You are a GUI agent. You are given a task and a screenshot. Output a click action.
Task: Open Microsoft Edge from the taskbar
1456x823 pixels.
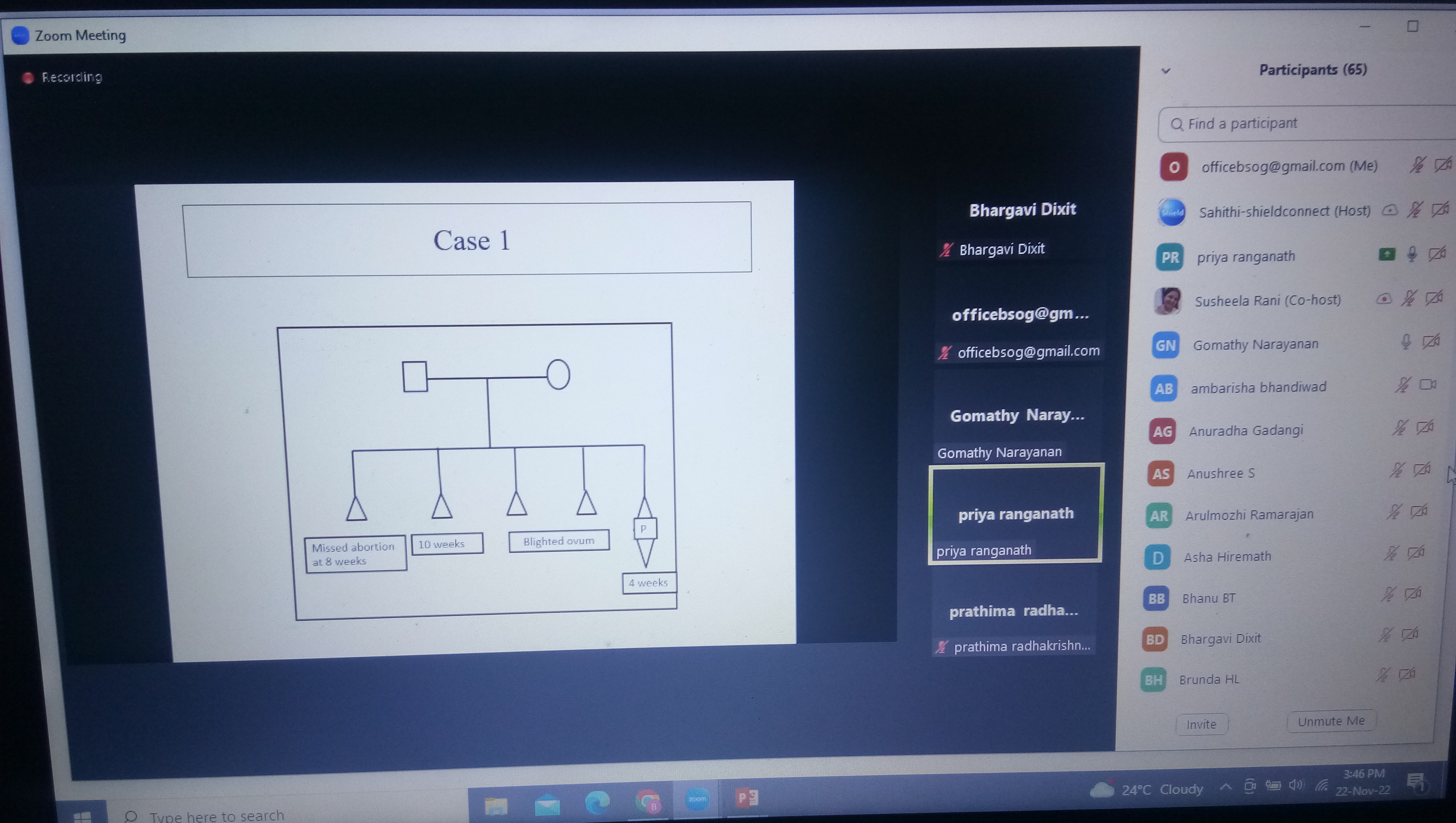(597, 802)
